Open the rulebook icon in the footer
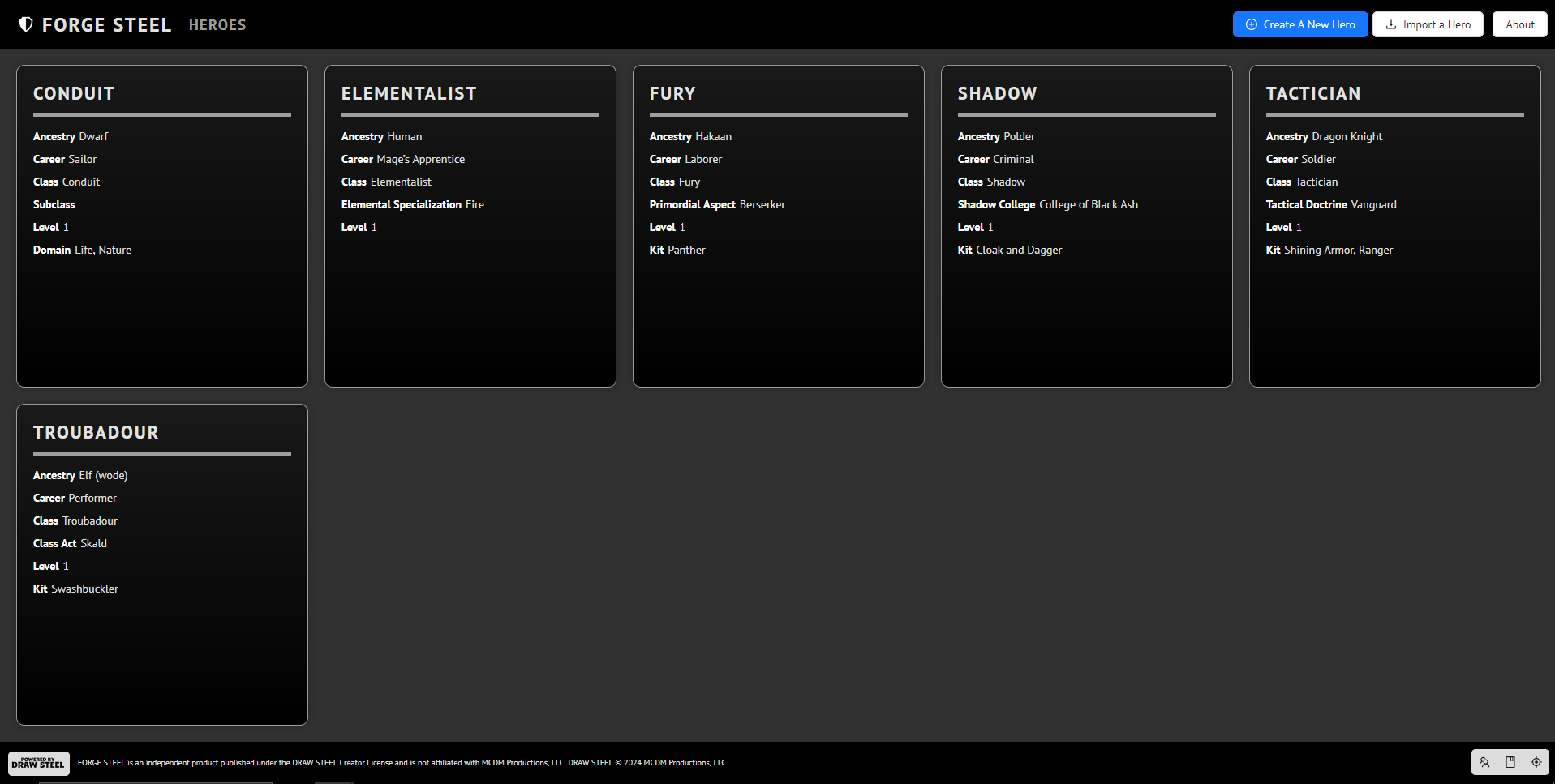 coord(1510,762)
